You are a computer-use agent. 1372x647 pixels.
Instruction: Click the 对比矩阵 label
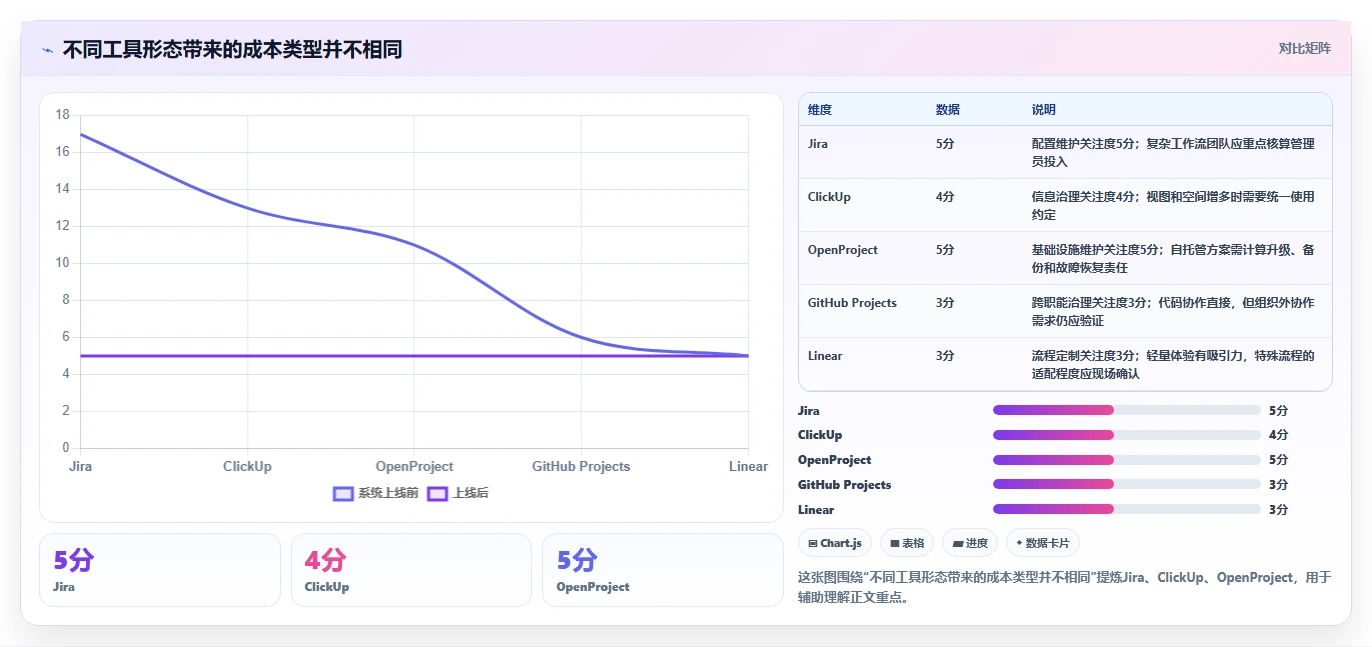click(x=1305, y=48)
